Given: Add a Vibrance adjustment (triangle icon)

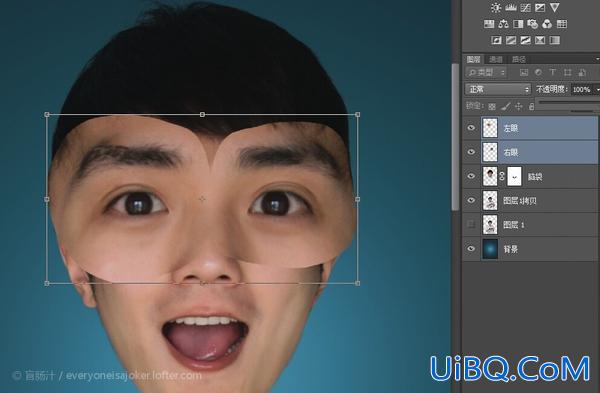Looking at the screenshot, I should coord(554,7).
